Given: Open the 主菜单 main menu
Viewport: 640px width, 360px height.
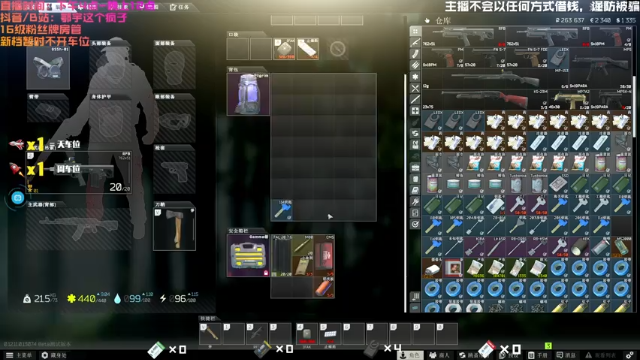Looking at the screenshot, I should coord(19,355).
